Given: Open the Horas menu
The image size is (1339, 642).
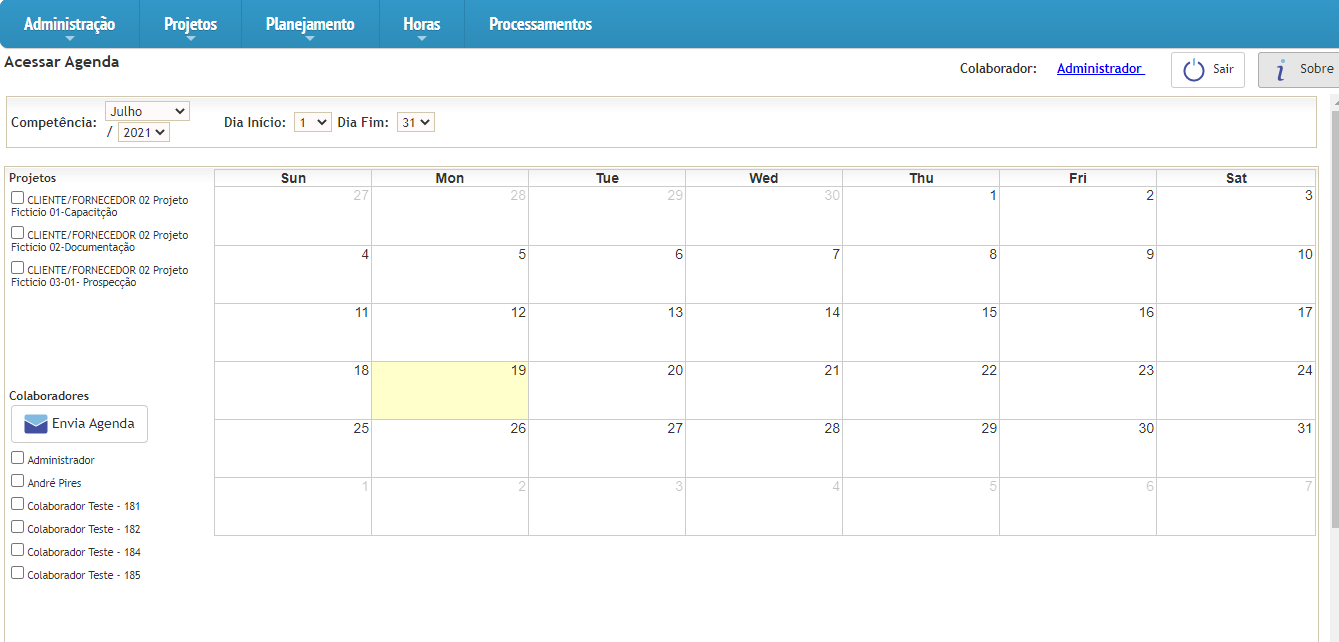Looking at the screenshot, I should 421,25.
